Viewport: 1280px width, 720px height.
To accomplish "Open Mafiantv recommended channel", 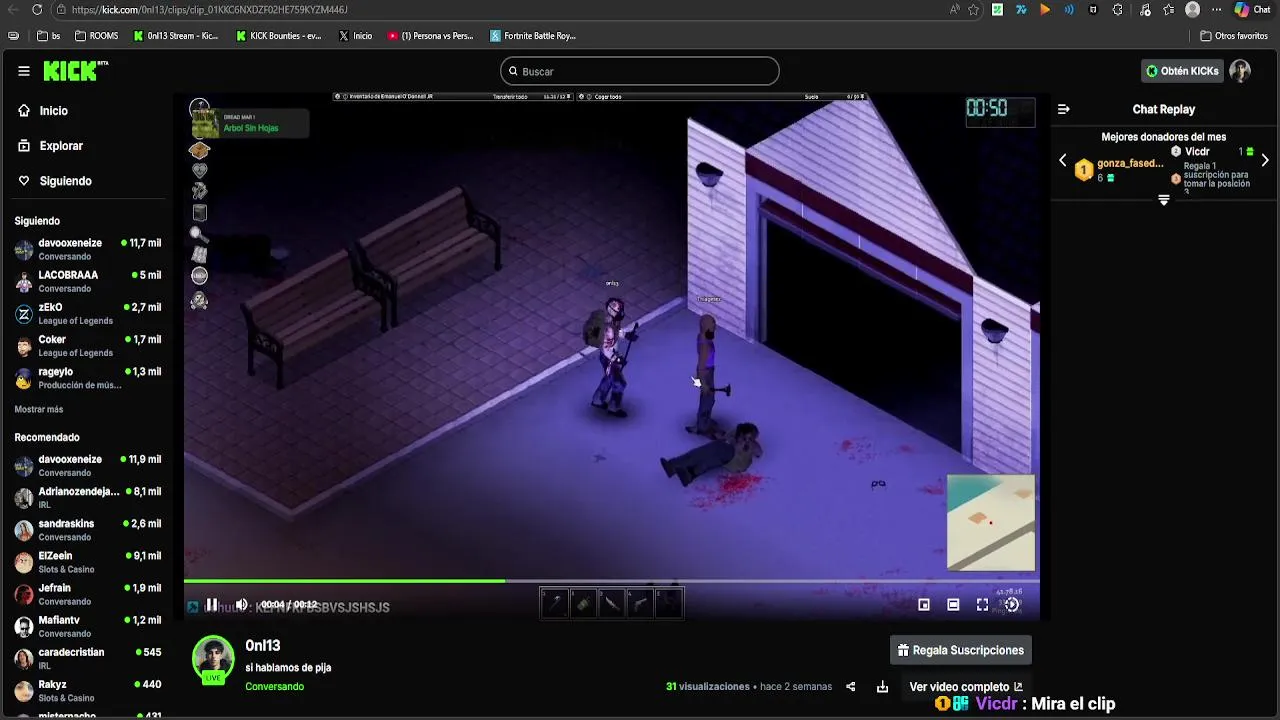I will 88,626.
